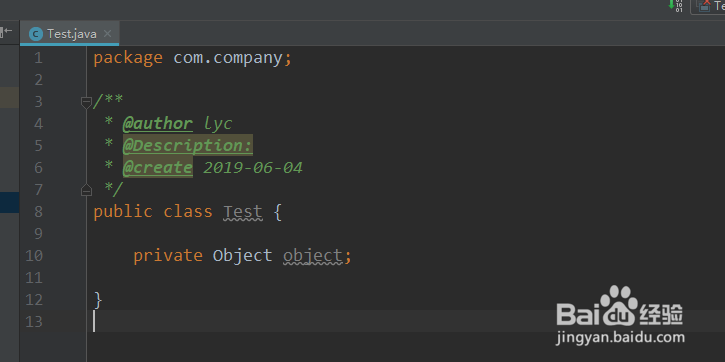Click the date 2019-06-04 in comment
725x362 pixels.
click(253, 167)
